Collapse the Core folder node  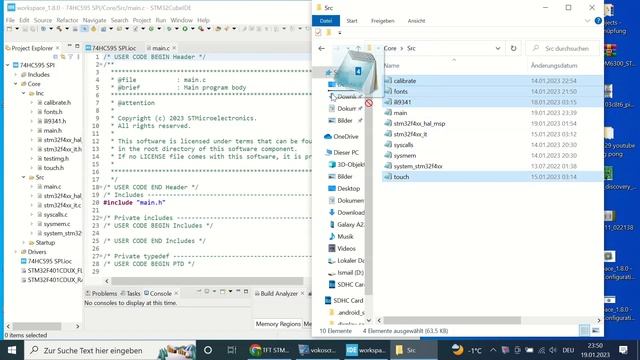(x=16, y=84)
